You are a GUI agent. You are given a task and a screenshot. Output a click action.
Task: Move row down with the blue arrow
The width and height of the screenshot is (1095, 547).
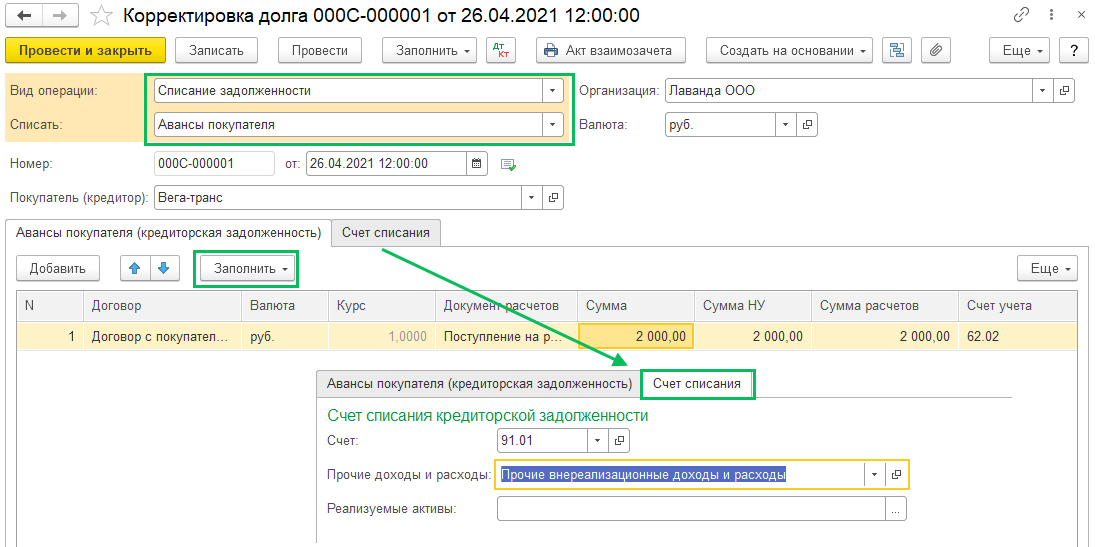(x=164, y=268)
